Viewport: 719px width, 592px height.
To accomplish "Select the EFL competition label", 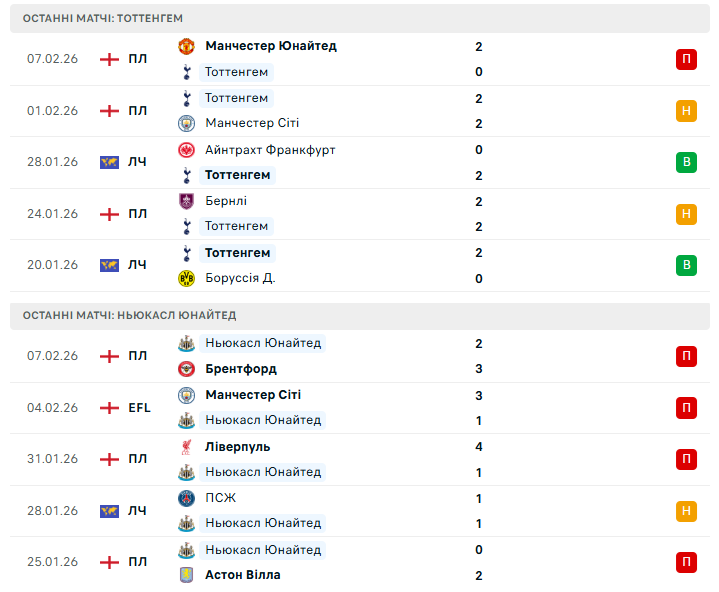I will pyautogui.click(x=139, y=408).
